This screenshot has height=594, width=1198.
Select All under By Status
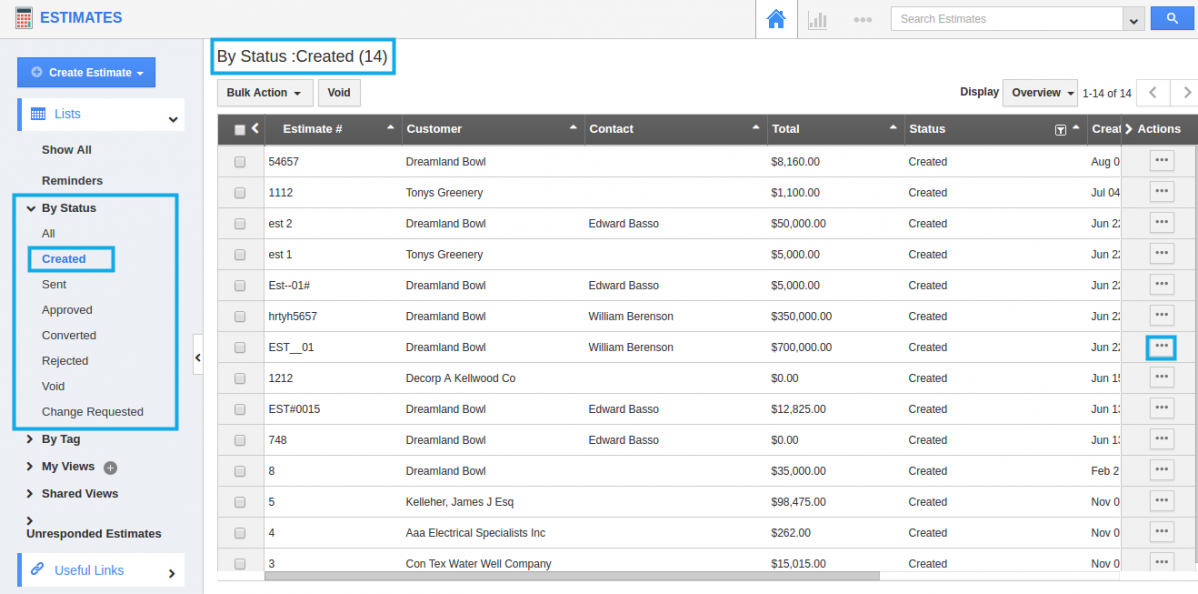click(48, 233)
